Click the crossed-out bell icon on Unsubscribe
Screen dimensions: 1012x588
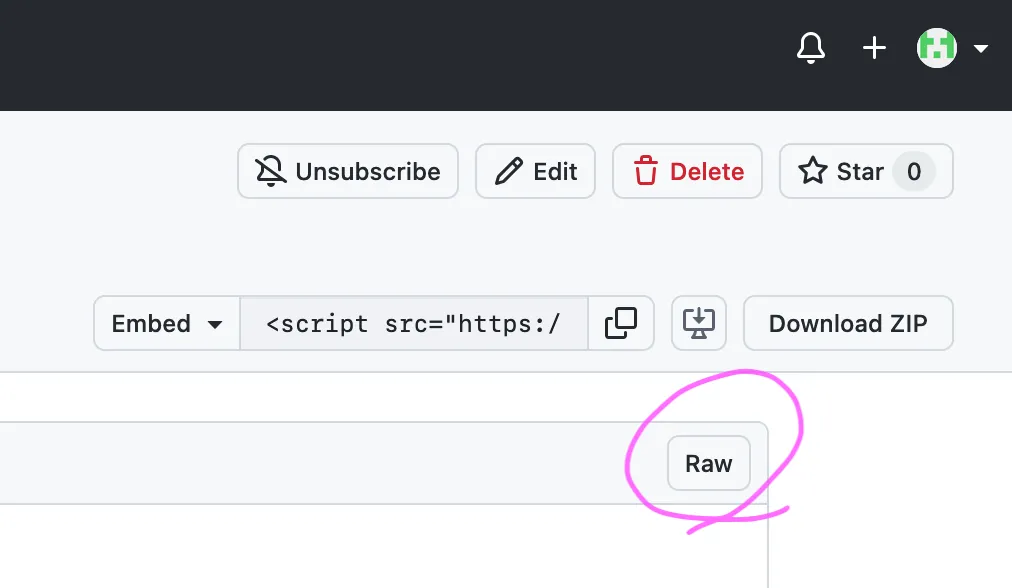tap(271, 172)
